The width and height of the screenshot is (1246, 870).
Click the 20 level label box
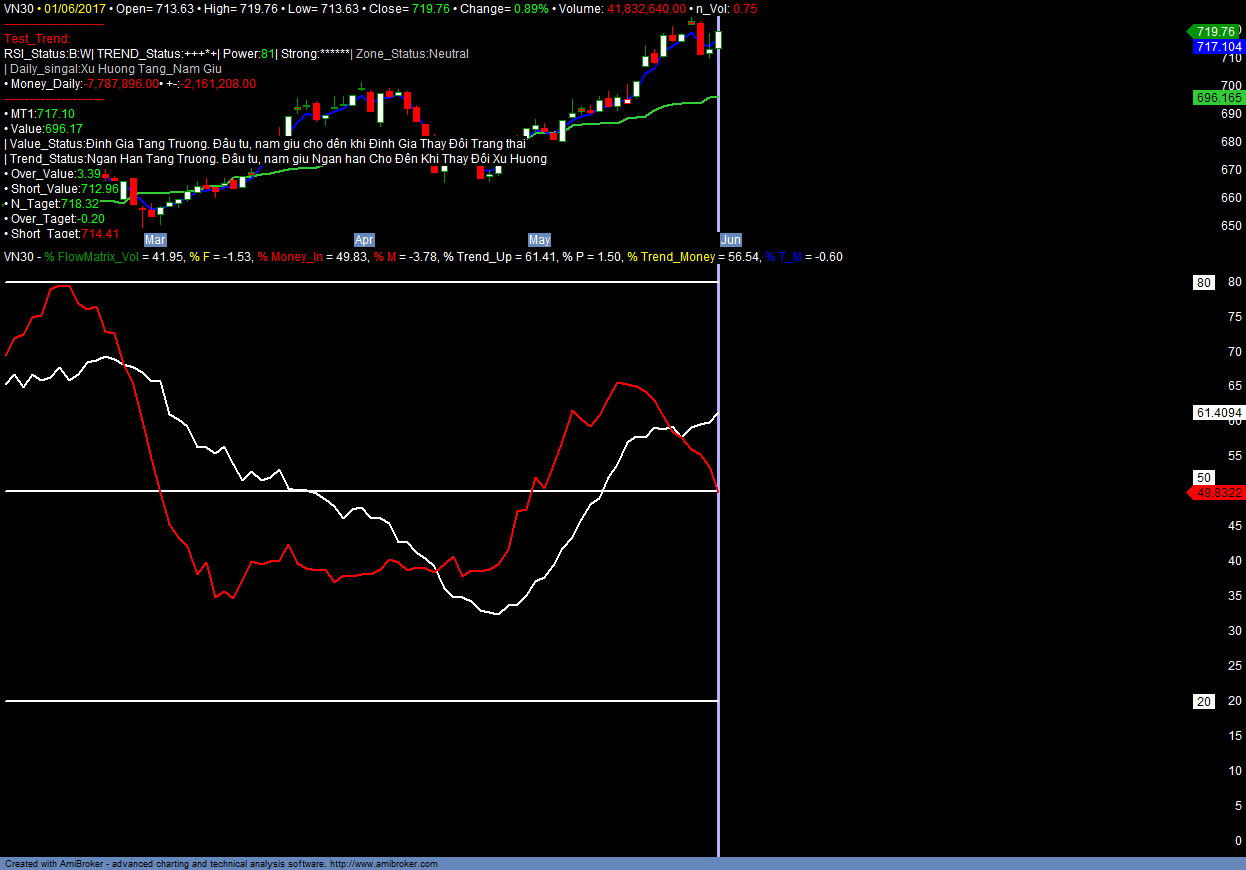[x=1204, y=701]
